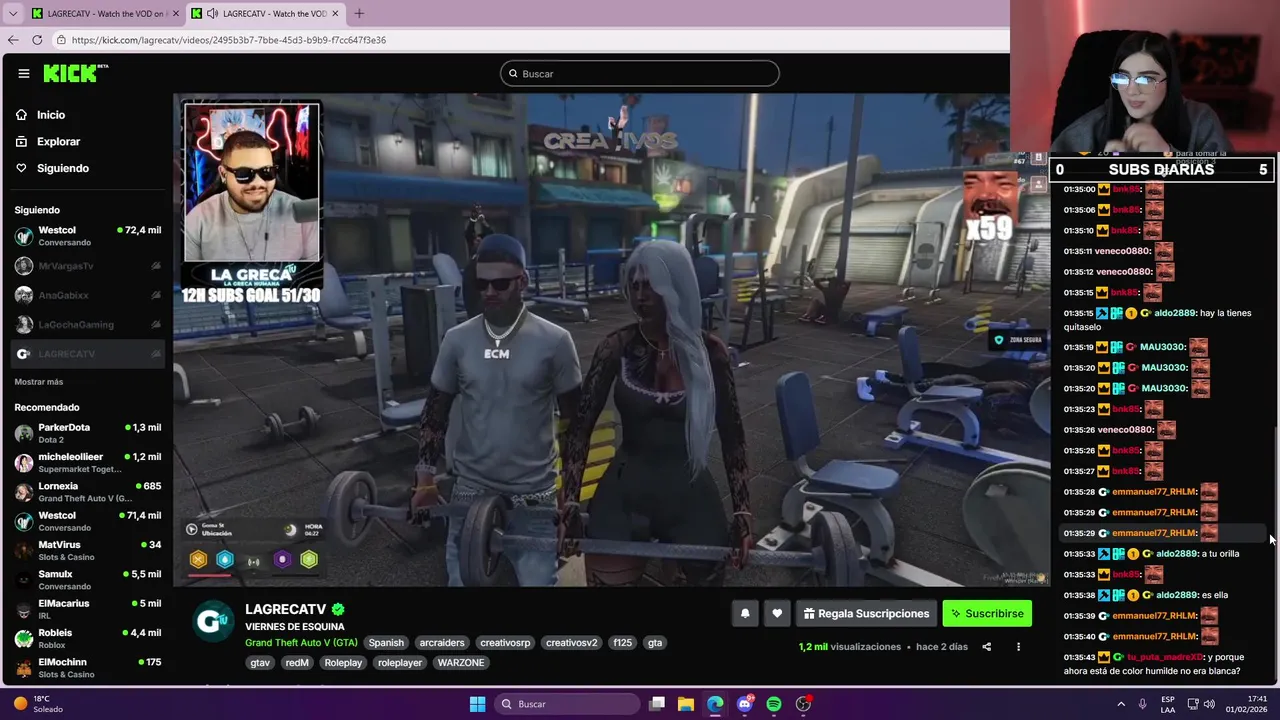Image resolution: width=1280 pixels, height=720 pixels.
Task: Select LAGRECATV in the followed list
Action: [x=88, y=354]
